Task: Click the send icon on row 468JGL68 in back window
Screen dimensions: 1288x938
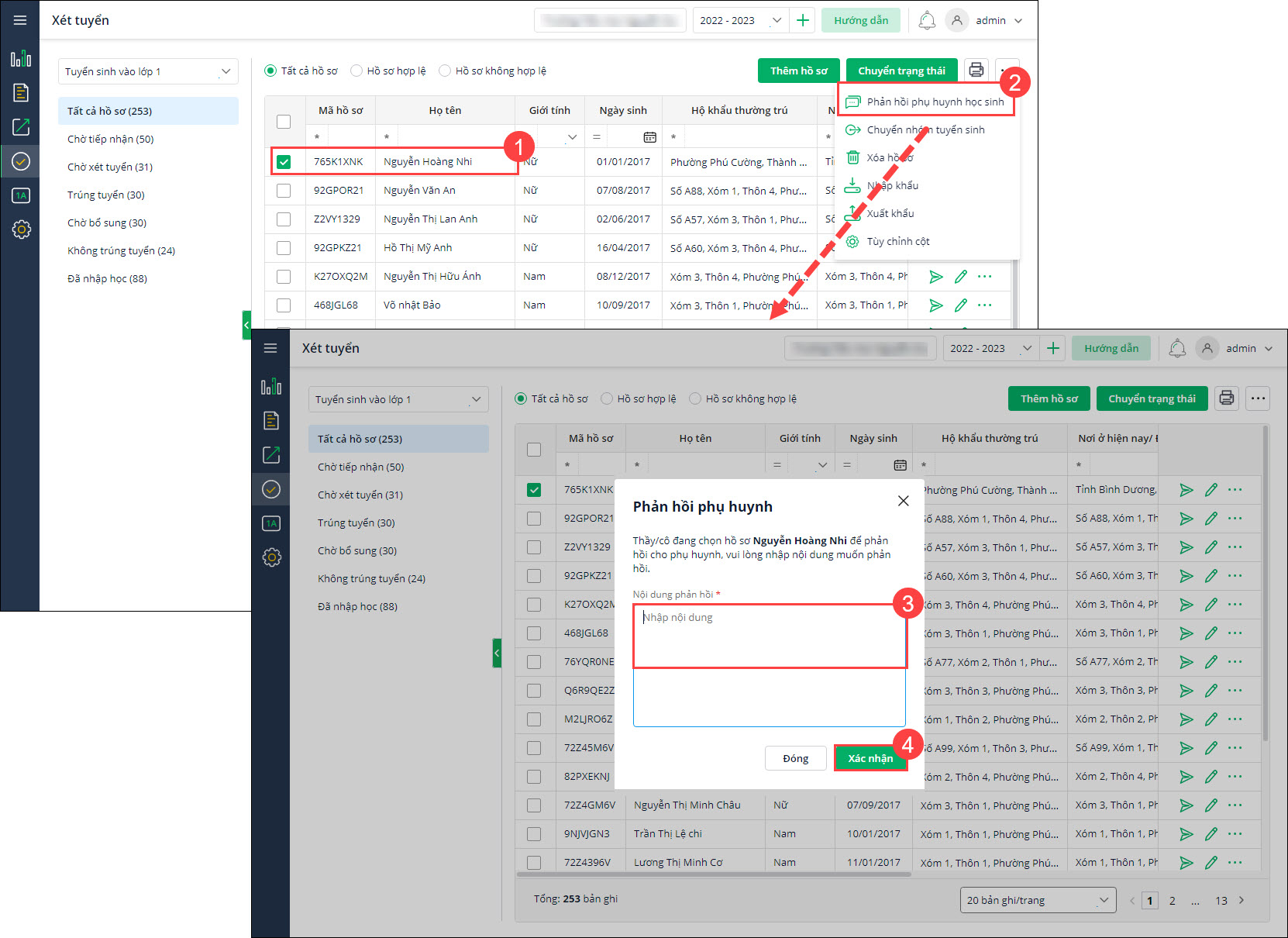Action: (936, 305)
